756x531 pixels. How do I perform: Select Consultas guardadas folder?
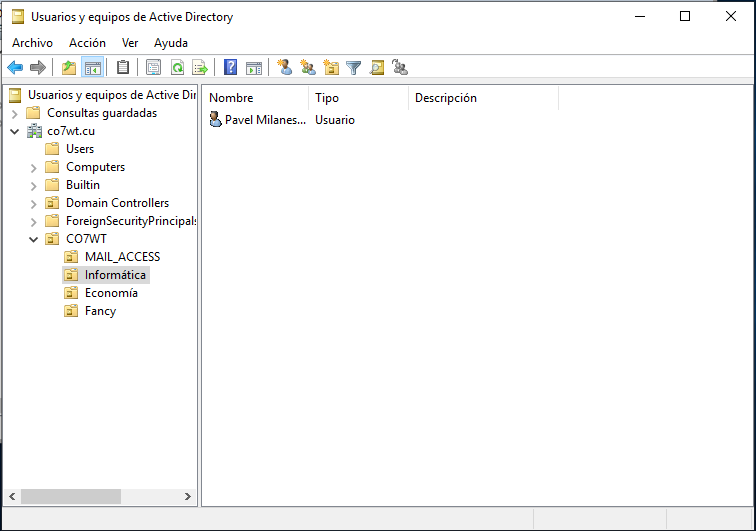tap(102, 113)
